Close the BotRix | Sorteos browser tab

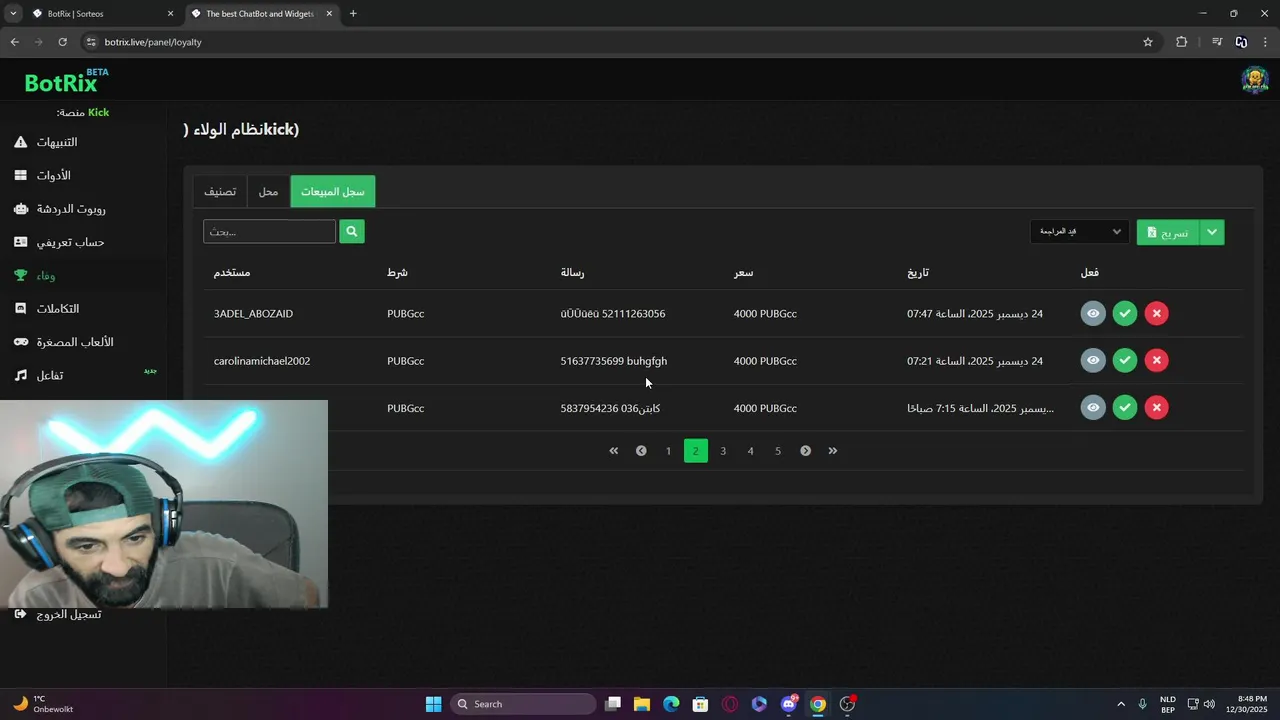[x=170, y=14]
